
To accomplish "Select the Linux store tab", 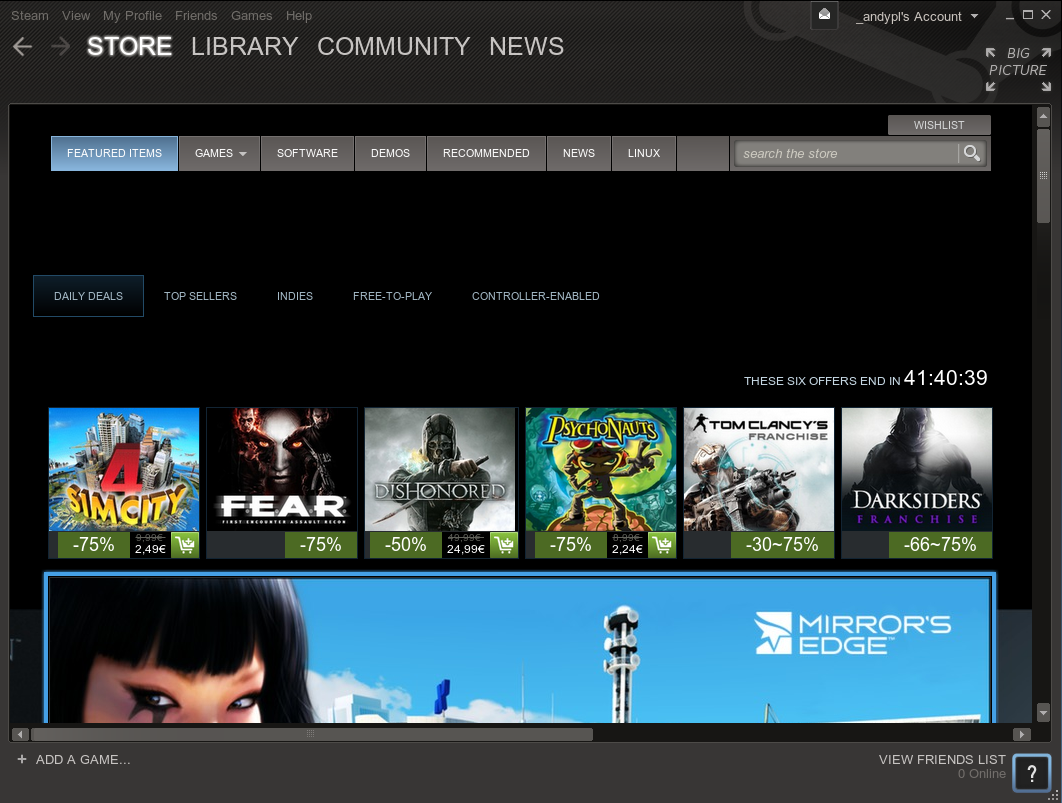I will [x=643, y=154].
